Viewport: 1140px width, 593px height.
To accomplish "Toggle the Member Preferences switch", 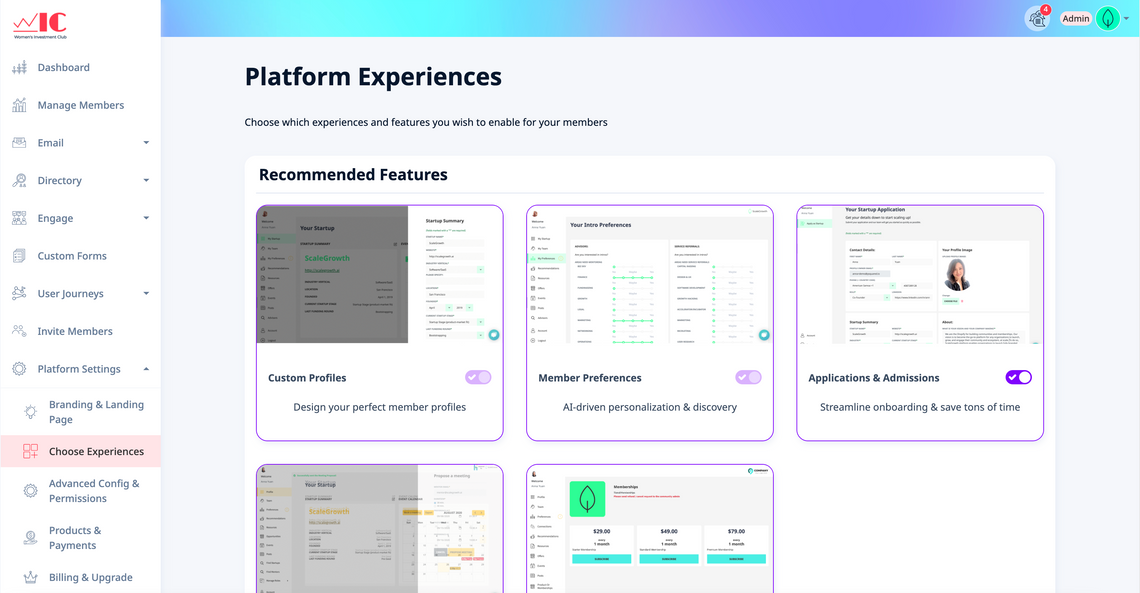I will coord(748,377).
